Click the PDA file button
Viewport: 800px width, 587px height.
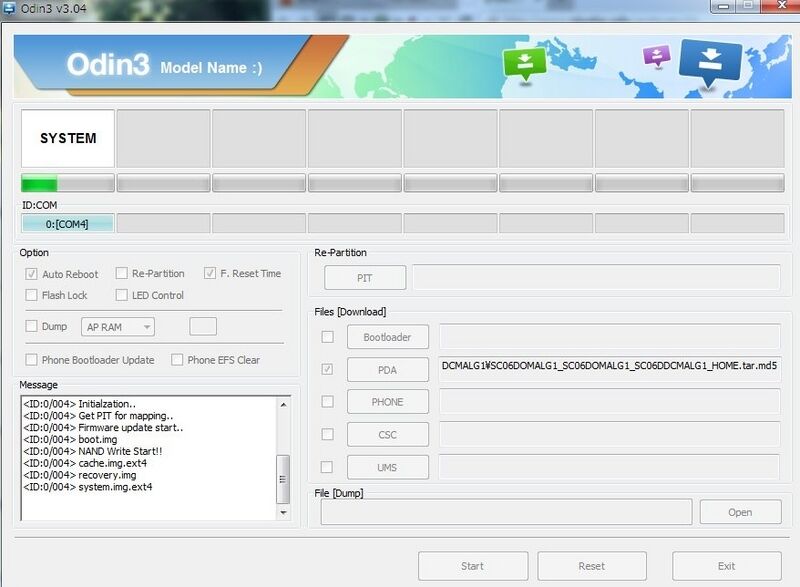(388, 370)
